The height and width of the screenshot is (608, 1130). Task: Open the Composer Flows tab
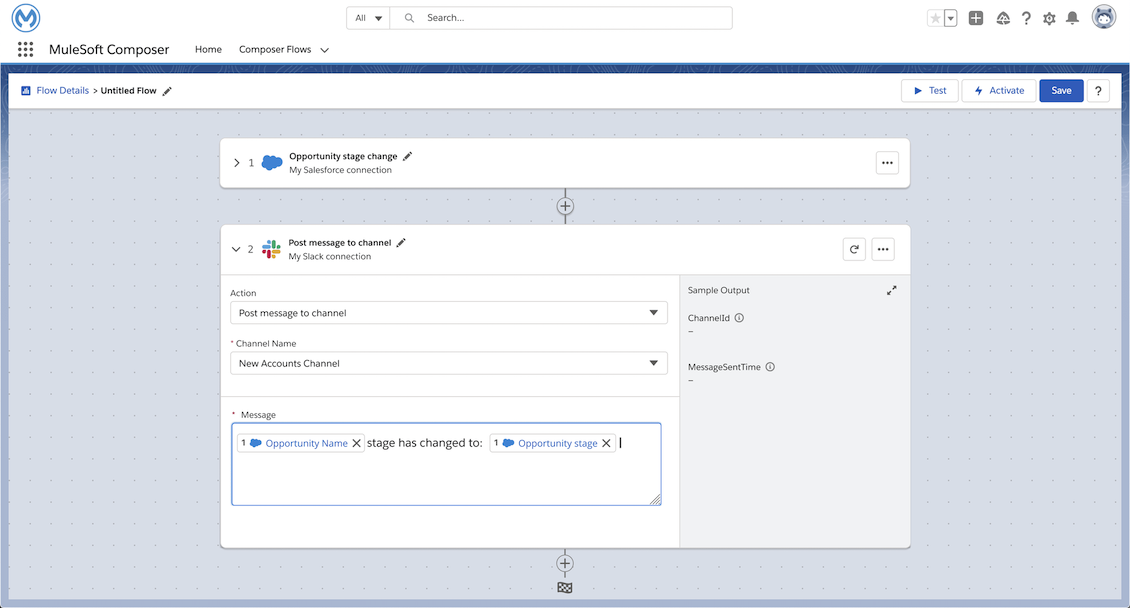(x=275, y=49)
